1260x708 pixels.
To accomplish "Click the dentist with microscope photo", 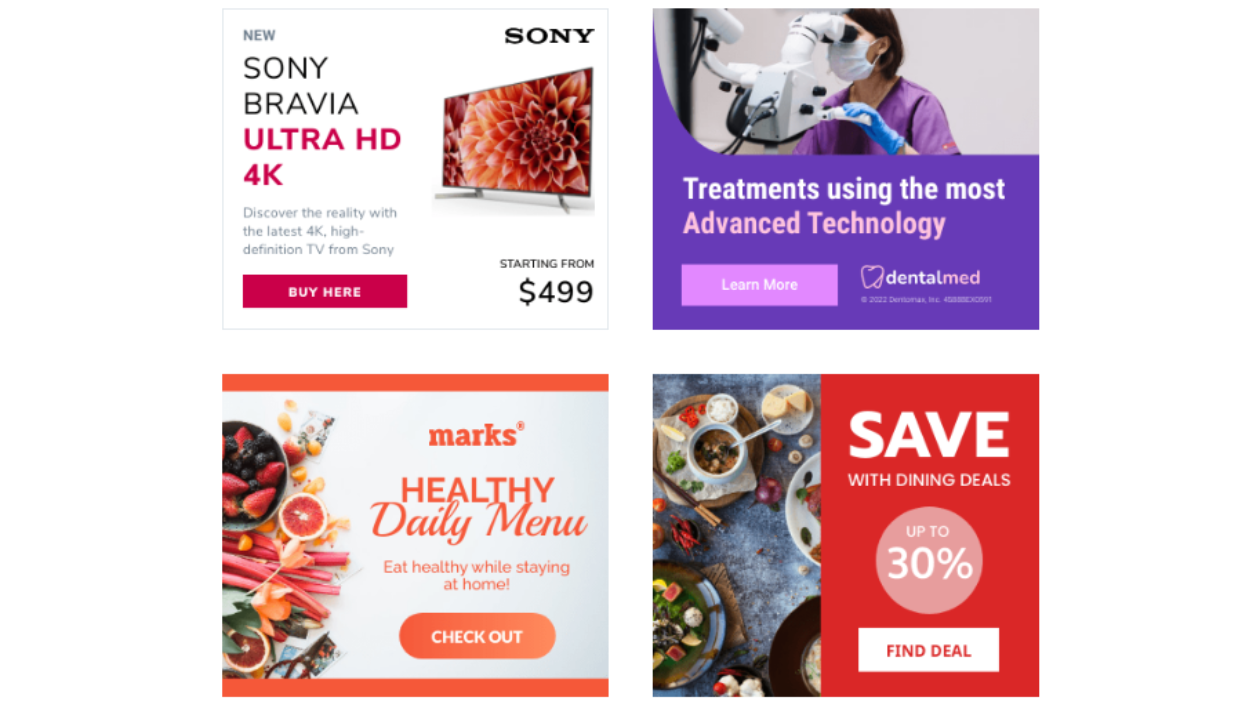I will click(846, 81).
